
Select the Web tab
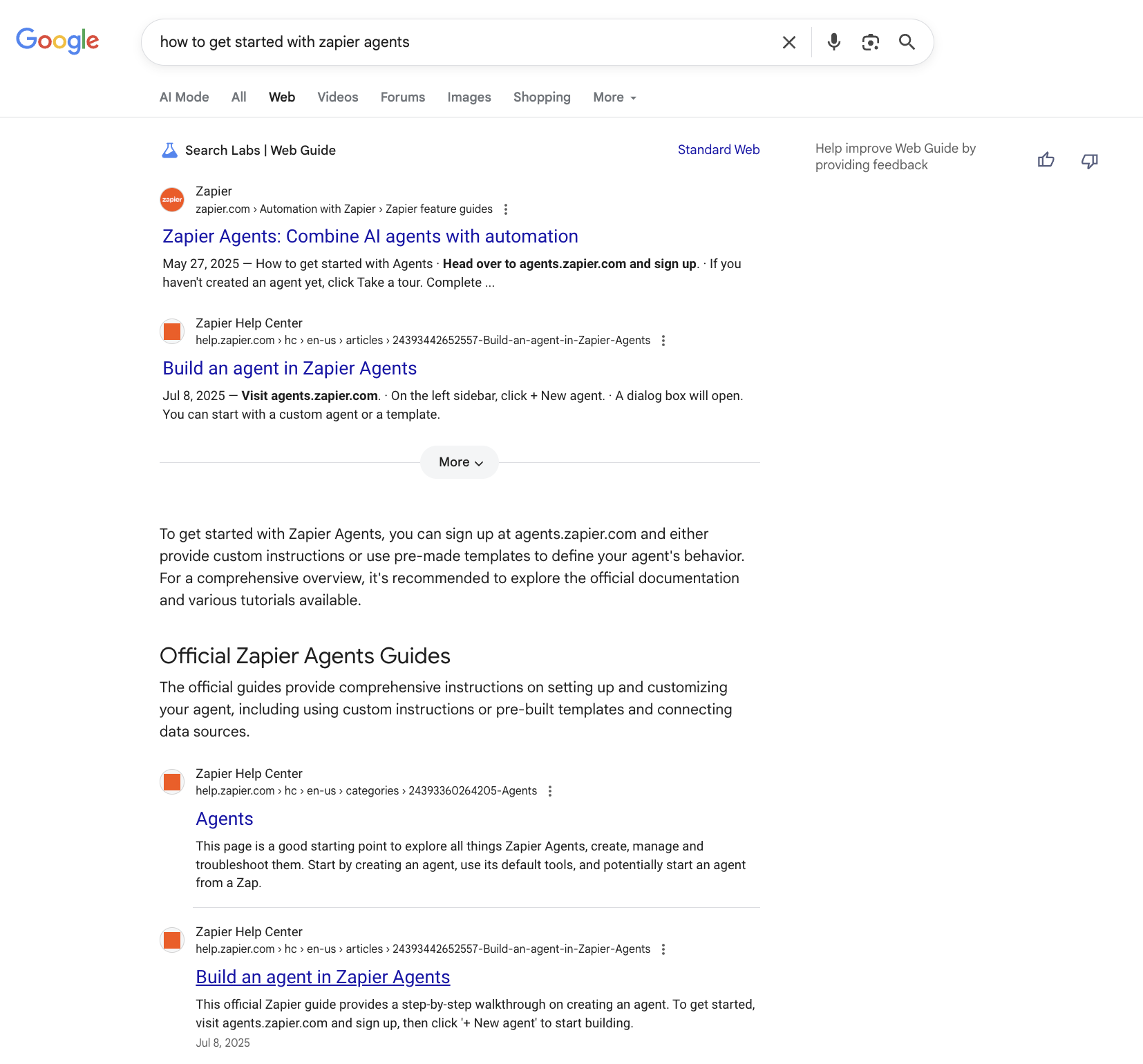point(282,97)
